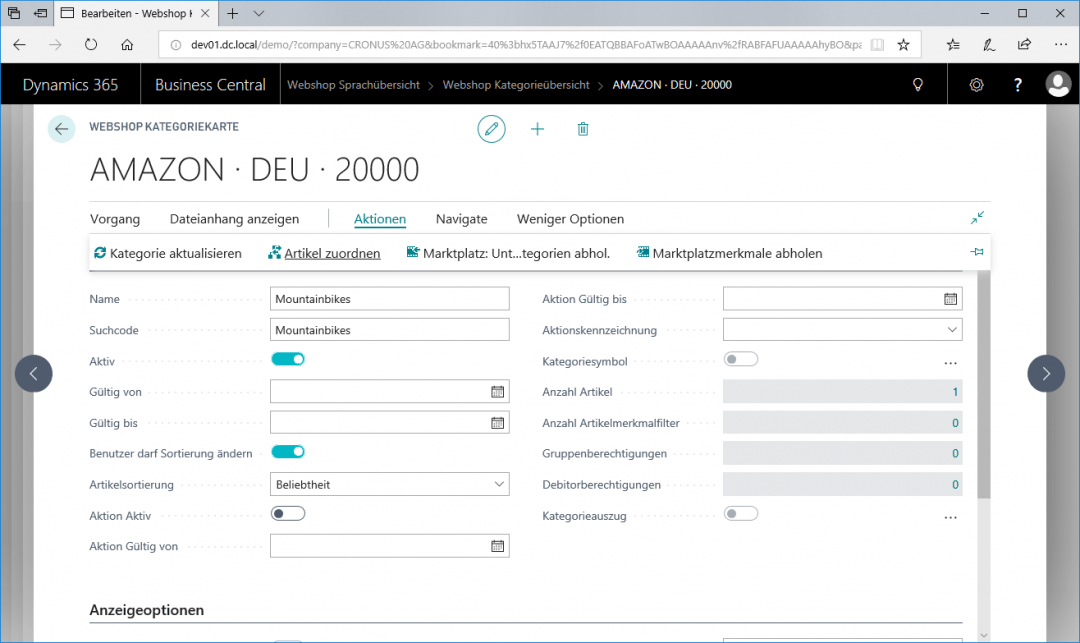This screenshot has width=1080, height=643.
Task: Toggle Benutzer darf Sortierung ändern switch
Action: coord(288,452)
